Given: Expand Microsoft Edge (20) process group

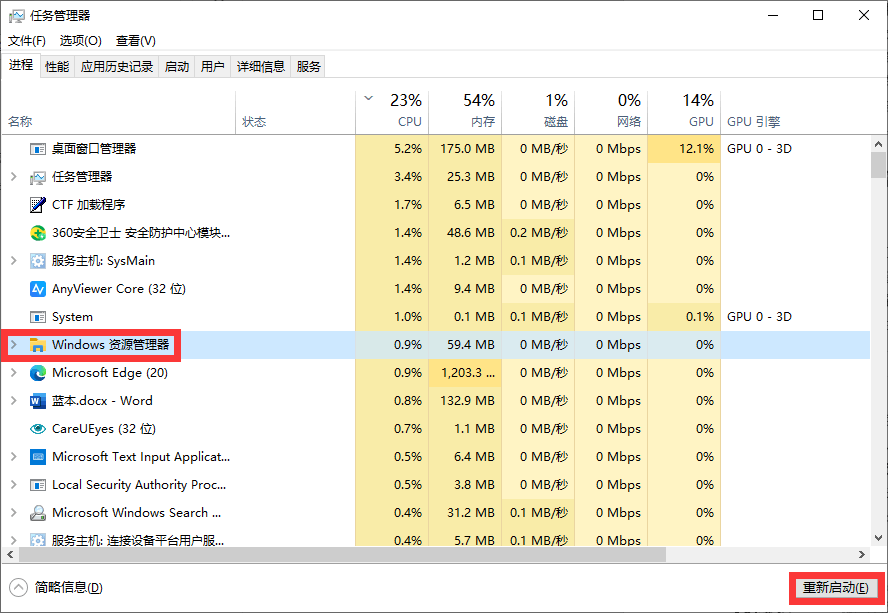Looking at the screenshot, I should coord(13,372).
